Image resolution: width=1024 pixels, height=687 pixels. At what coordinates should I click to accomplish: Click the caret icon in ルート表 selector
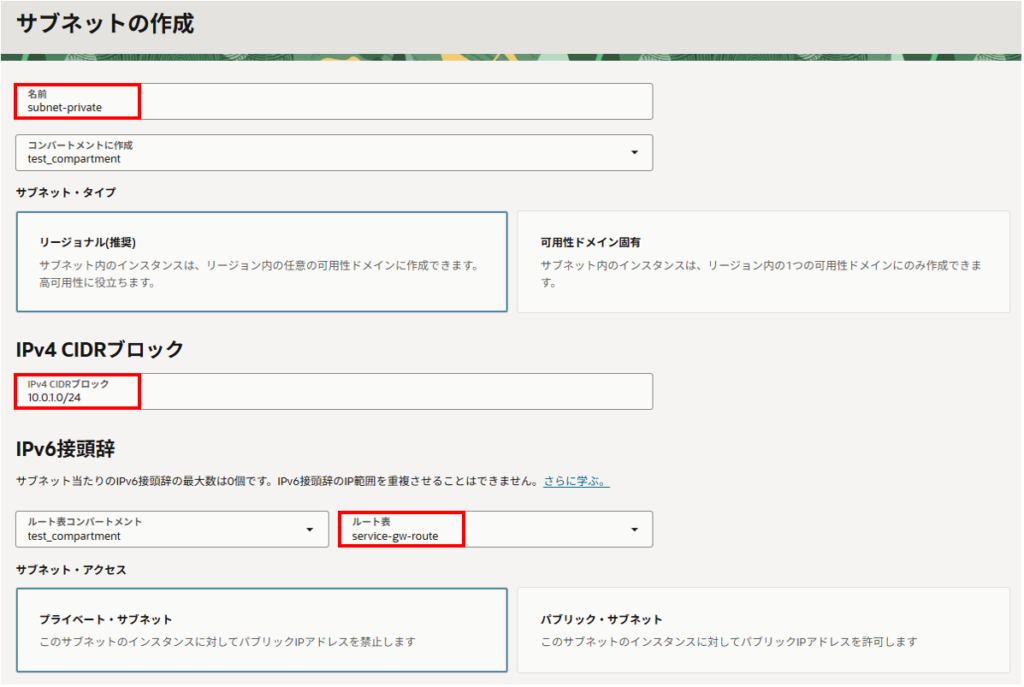click(634, 530)
